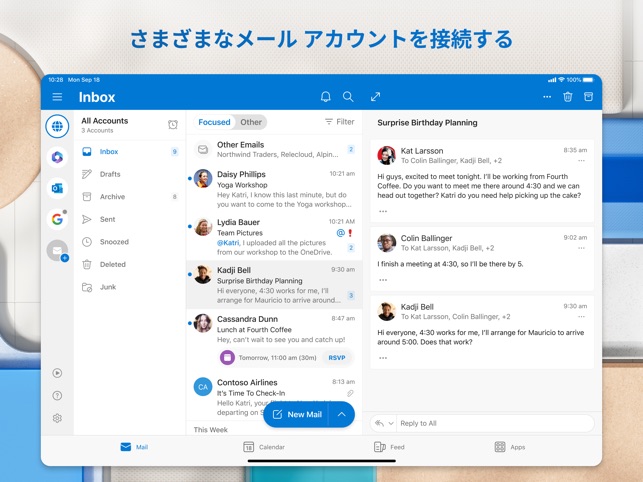Switch to the Google account icon

tap(57, 219)
